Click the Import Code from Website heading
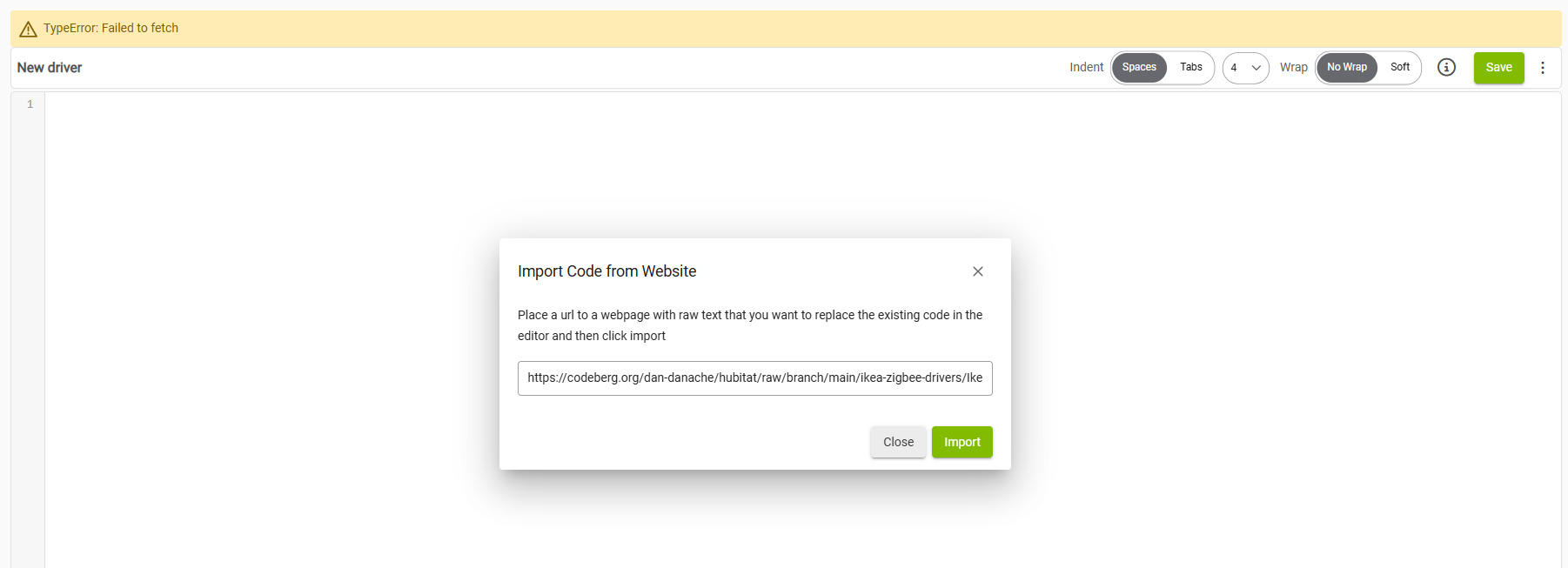1568x568 pixels. (x=606, y=271)
